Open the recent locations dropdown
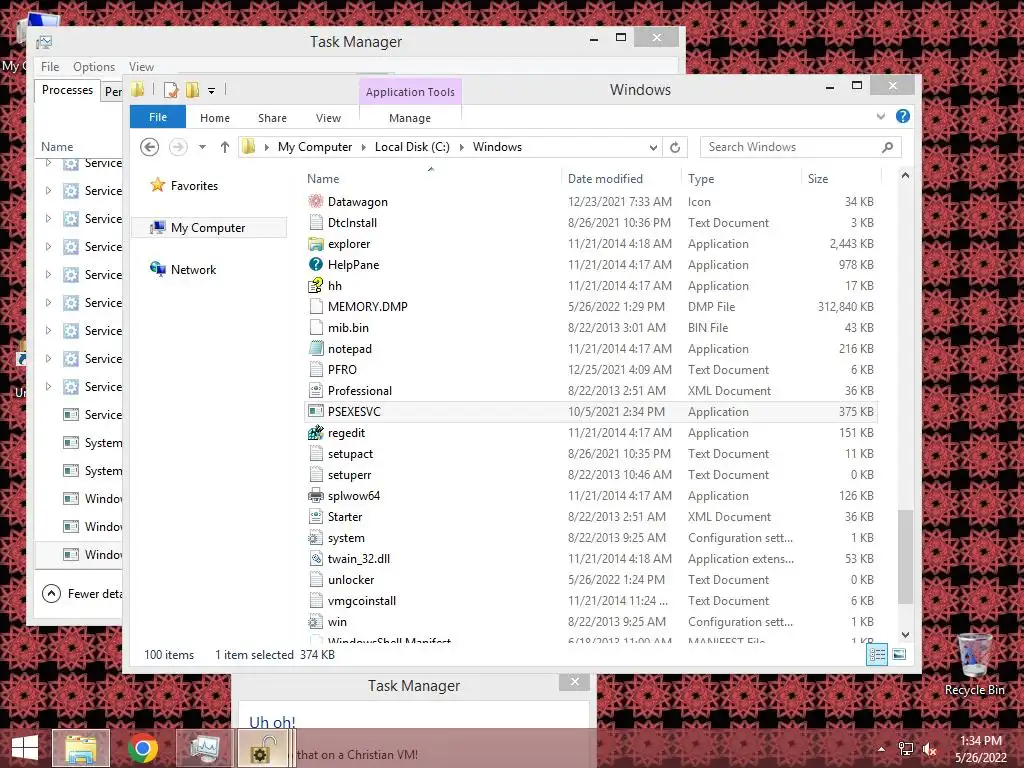The width and height of the screenshot is (1024, 768). coord(202,147)
